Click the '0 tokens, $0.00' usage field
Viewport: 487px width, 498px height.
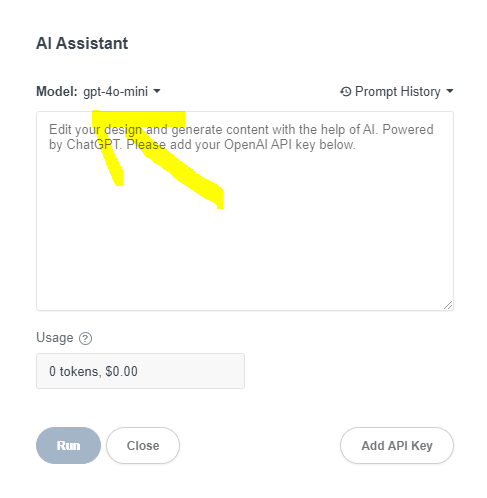tap(140, 371)
